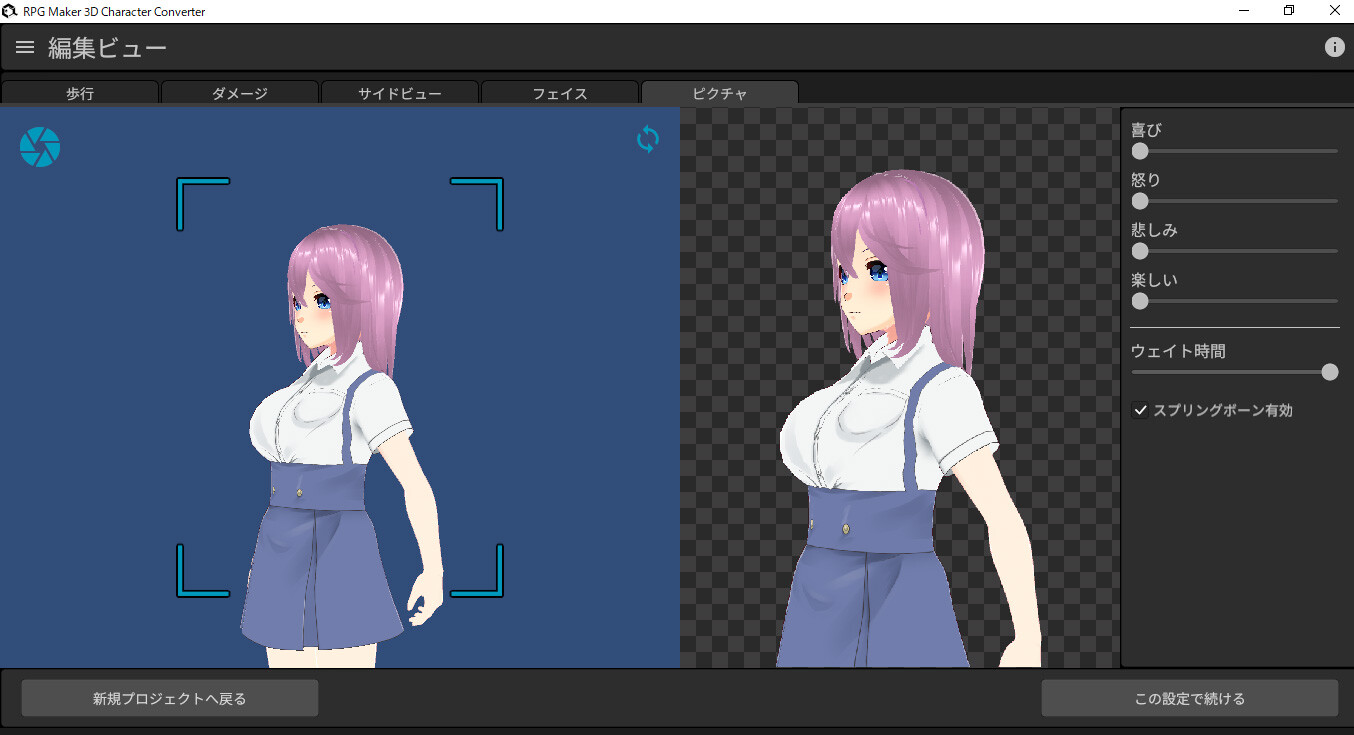Click the camera capture icon in the viewport
1354x735 pixels.
click(x=39, y=146)
